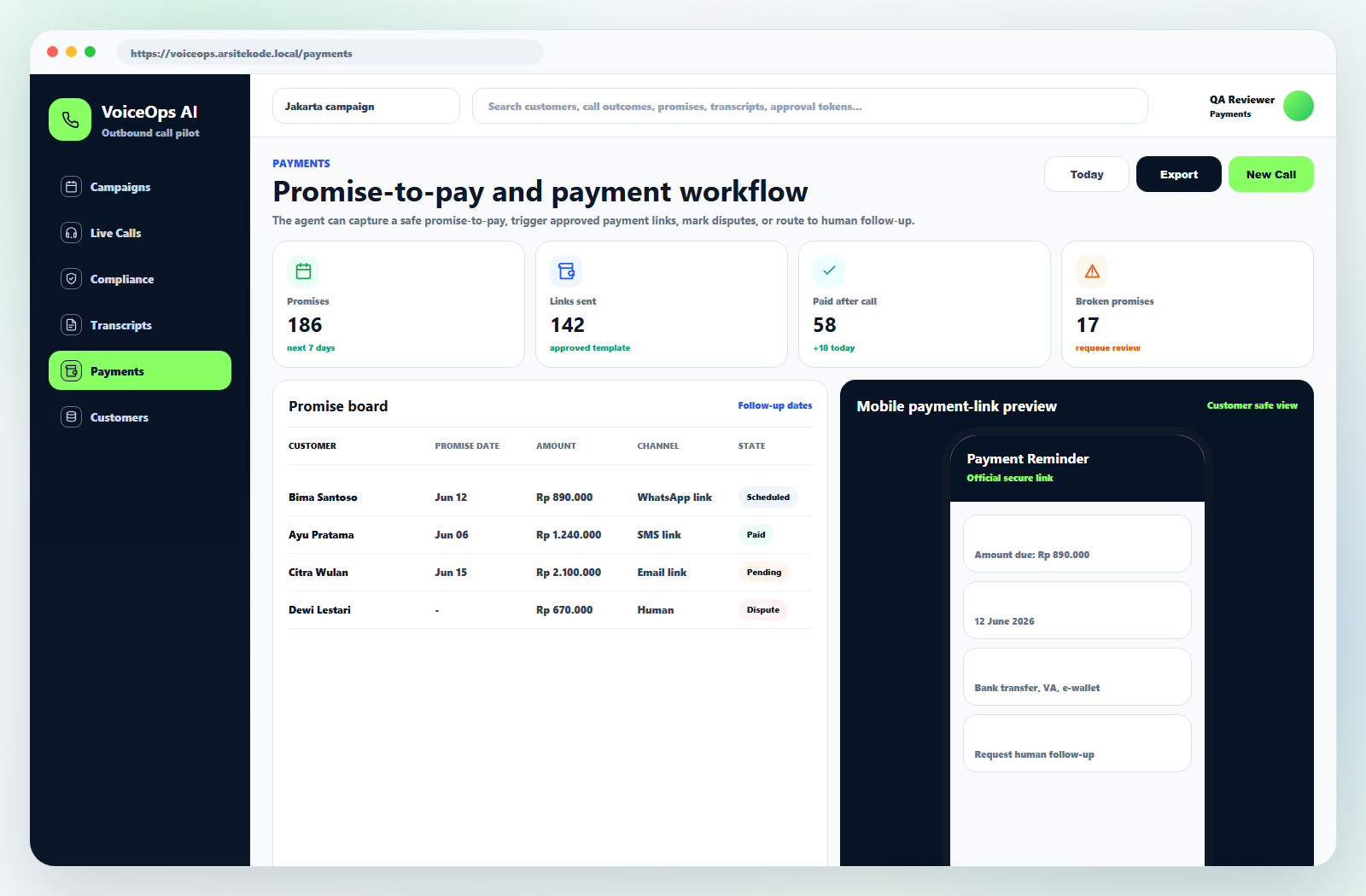Select the Citra Wulan customer name
The width and height of the screenshot is (1366, 896).
(318, 573)
